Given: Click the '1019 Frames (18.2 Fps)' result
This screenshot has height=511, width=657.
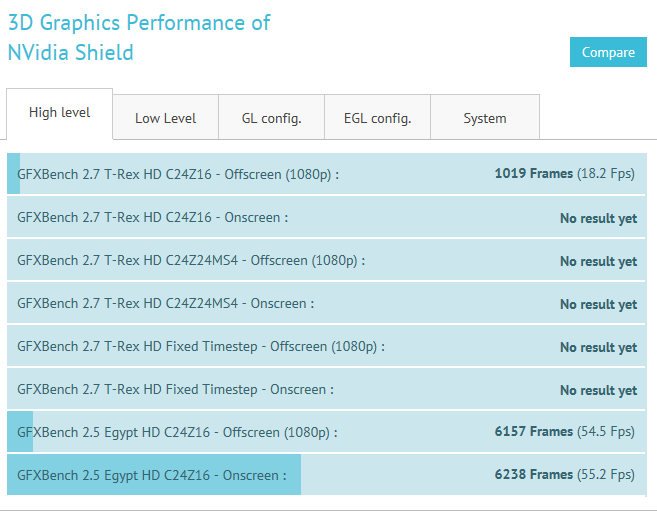Looking at the screenshot, I should [565, 173].
